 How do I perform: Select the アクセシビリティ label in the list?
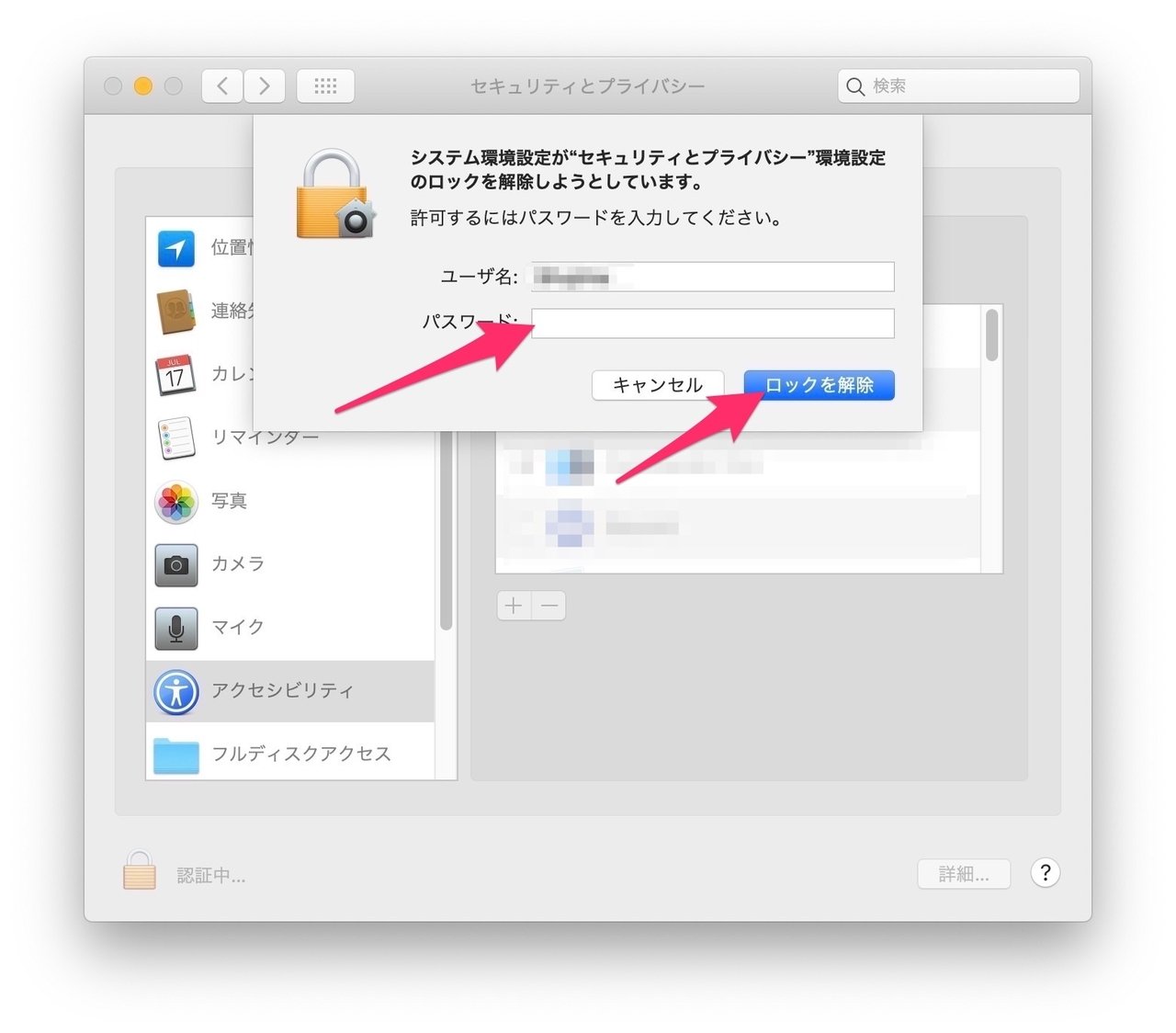pyautogui.click(x=282, y=690)
